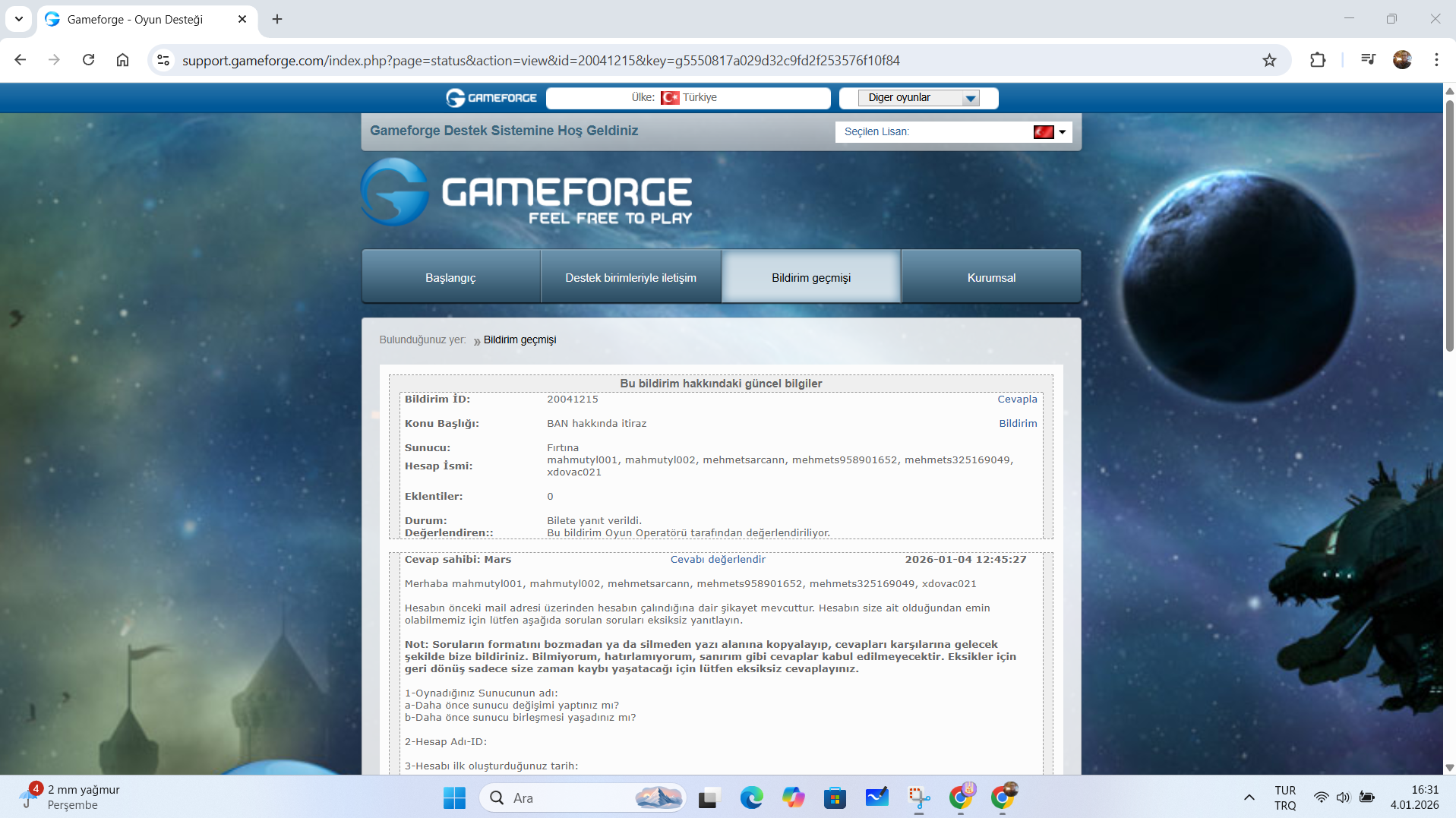The image size is (1456, 818).
Task: Close the Gameforge - Oyun Desteği tab
Action: (242, 19)
